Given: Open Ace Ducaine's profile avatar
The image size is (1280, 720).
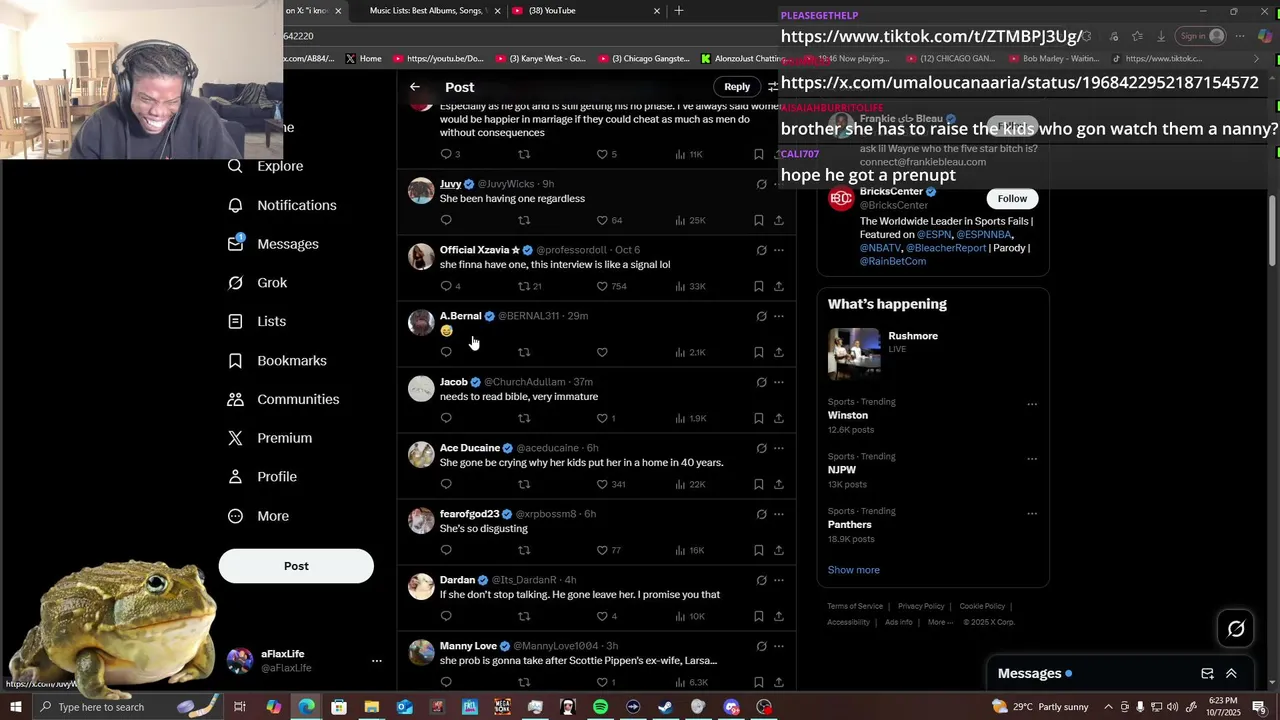Looking at the screenshot, I should [421, 455].
